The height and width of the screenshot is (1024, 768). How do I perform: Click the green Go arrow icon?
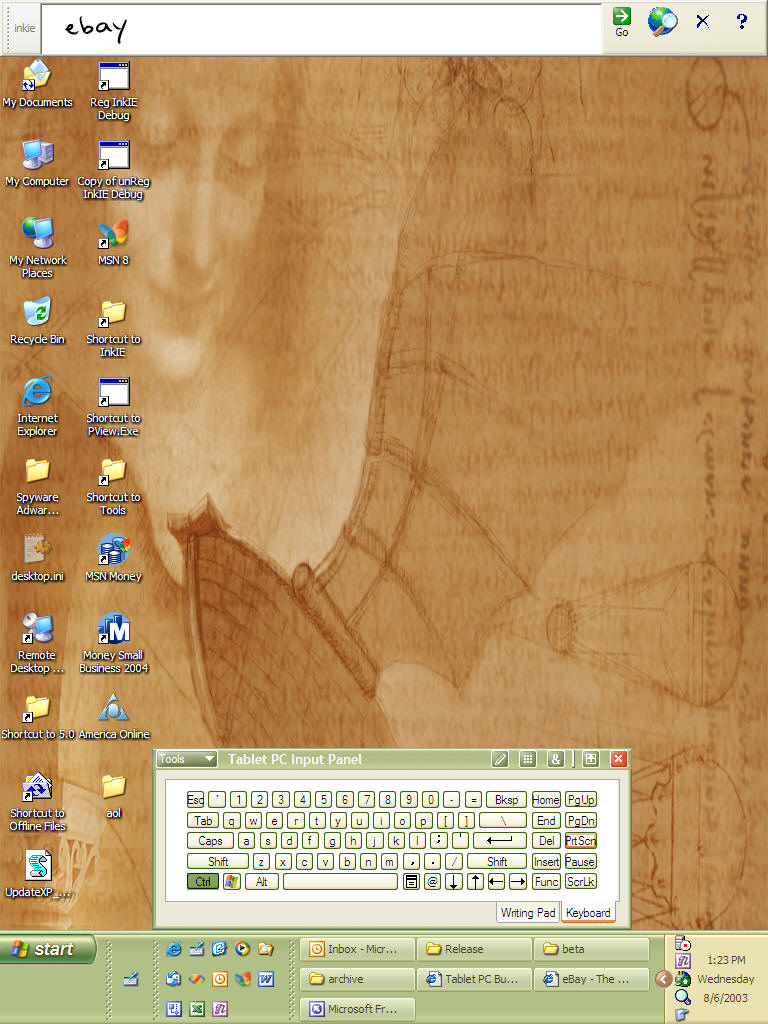pos(621,16)
